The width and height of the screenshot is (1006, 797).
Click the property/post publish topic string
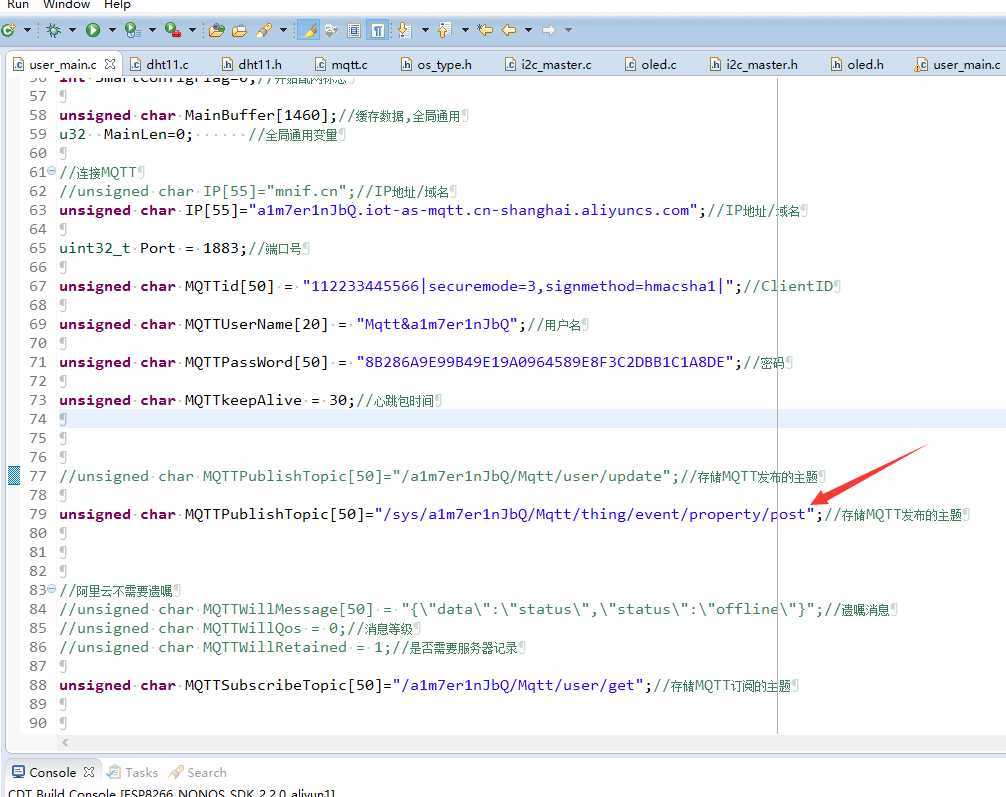[594, 514]
